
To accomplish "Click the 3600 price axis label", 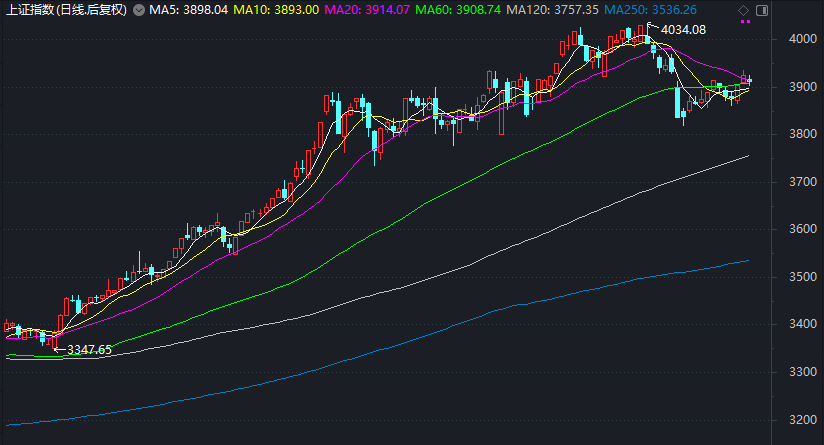I will point(802,229).
